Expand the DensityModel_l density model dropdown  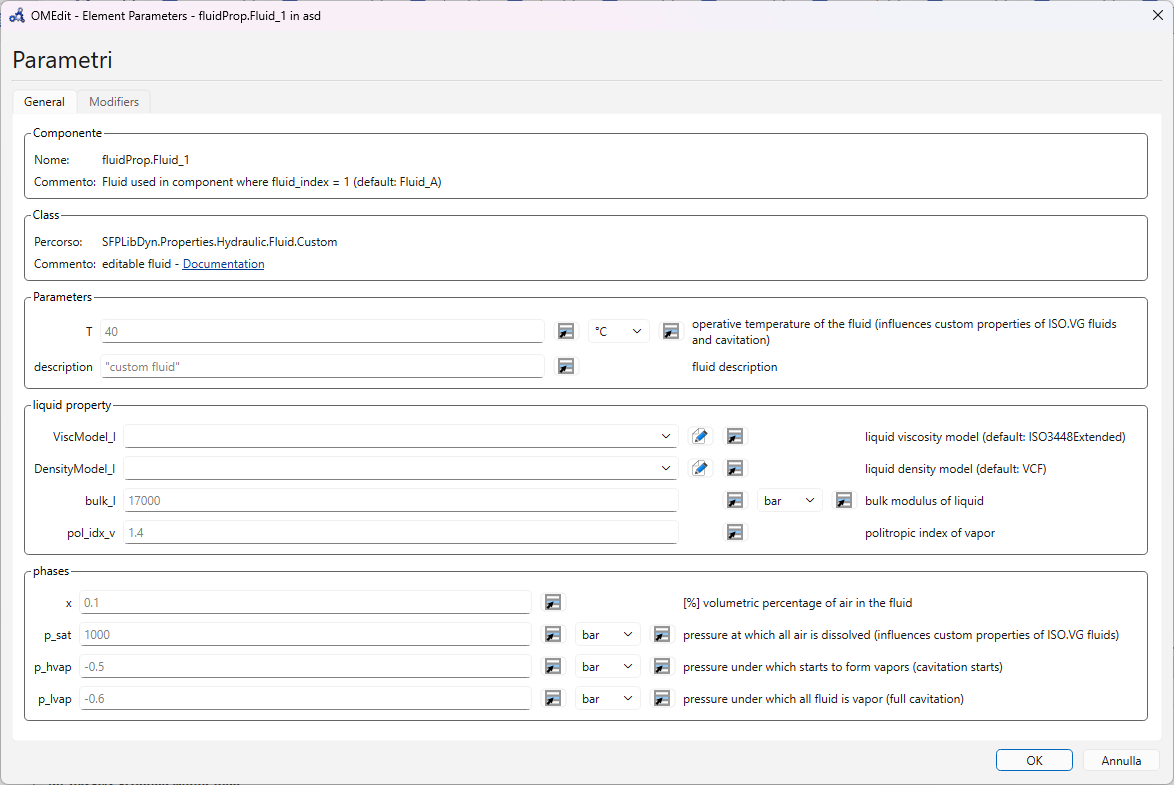401,469
